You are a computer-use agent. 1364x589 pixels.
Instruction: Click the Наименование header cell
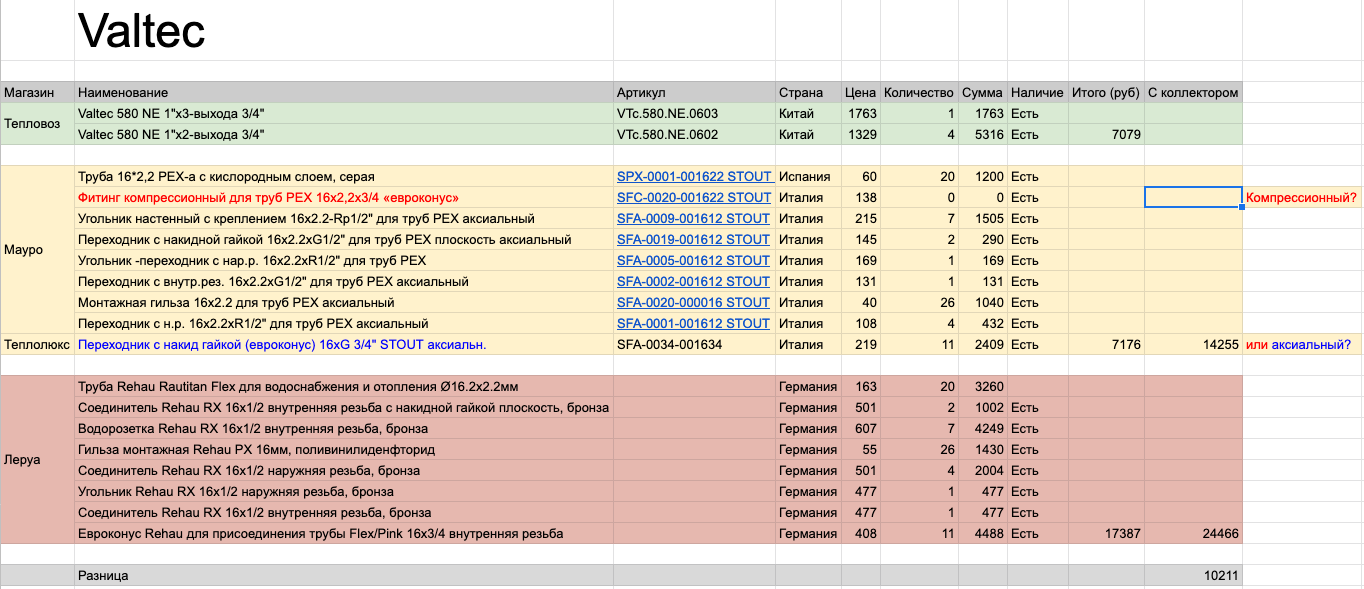(344, 92)
